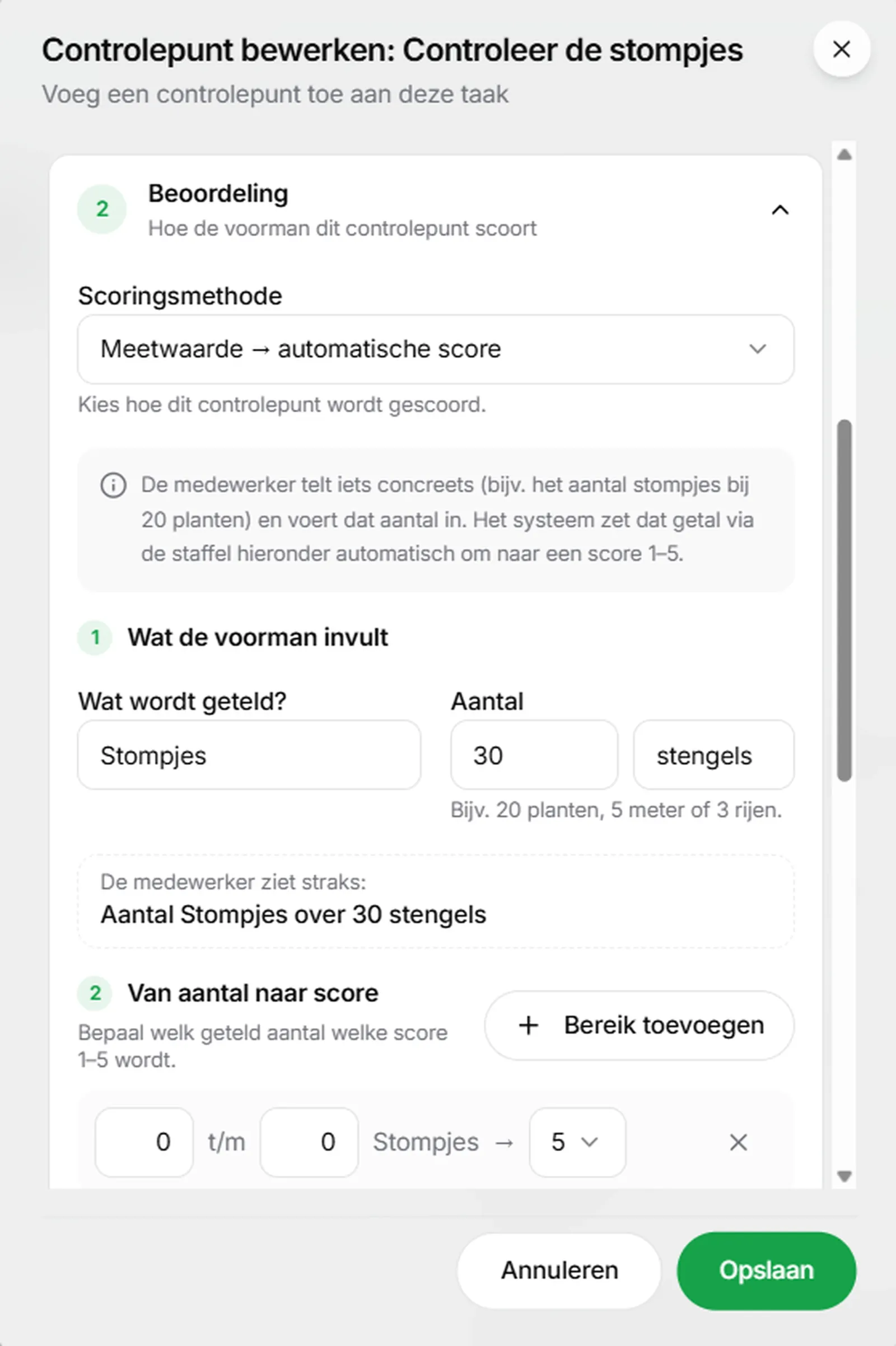Click the scrollbar down arrow
The width and height of the screenshot is (896, 1346).
(844, 1176)
